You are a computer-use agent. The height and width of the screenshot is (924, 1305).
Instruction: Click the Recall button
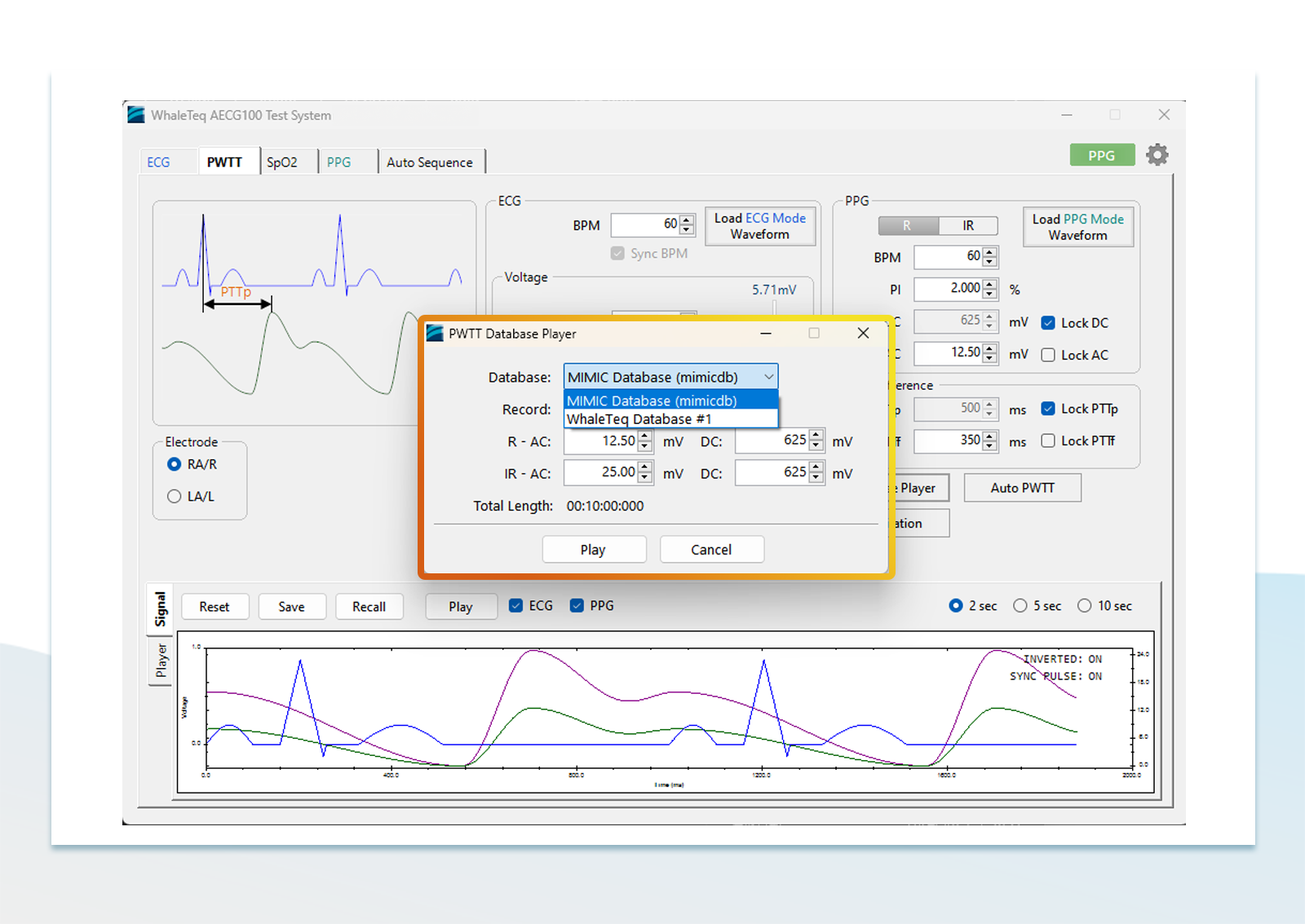[369, 607]
